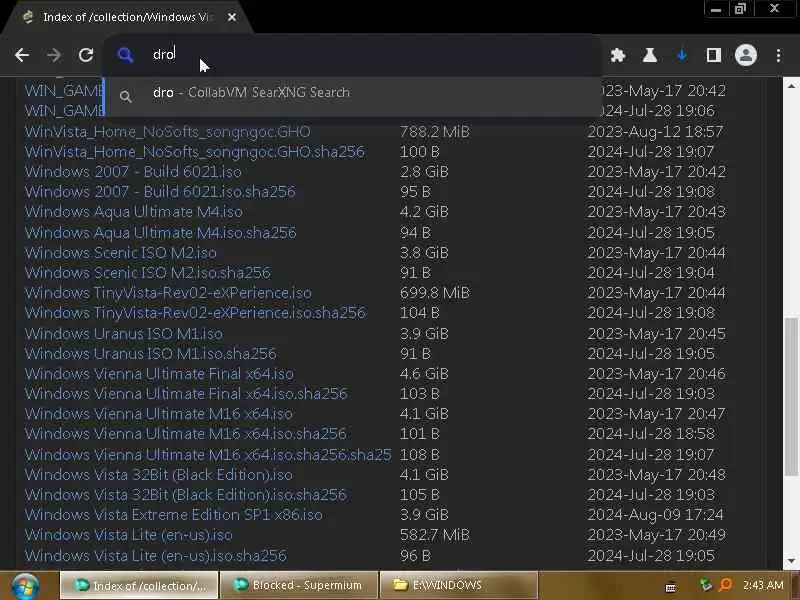The width and height of the screenshot is (800, 600).
Task: Click the 2:43 AM system clock
Action: (763, 585)
